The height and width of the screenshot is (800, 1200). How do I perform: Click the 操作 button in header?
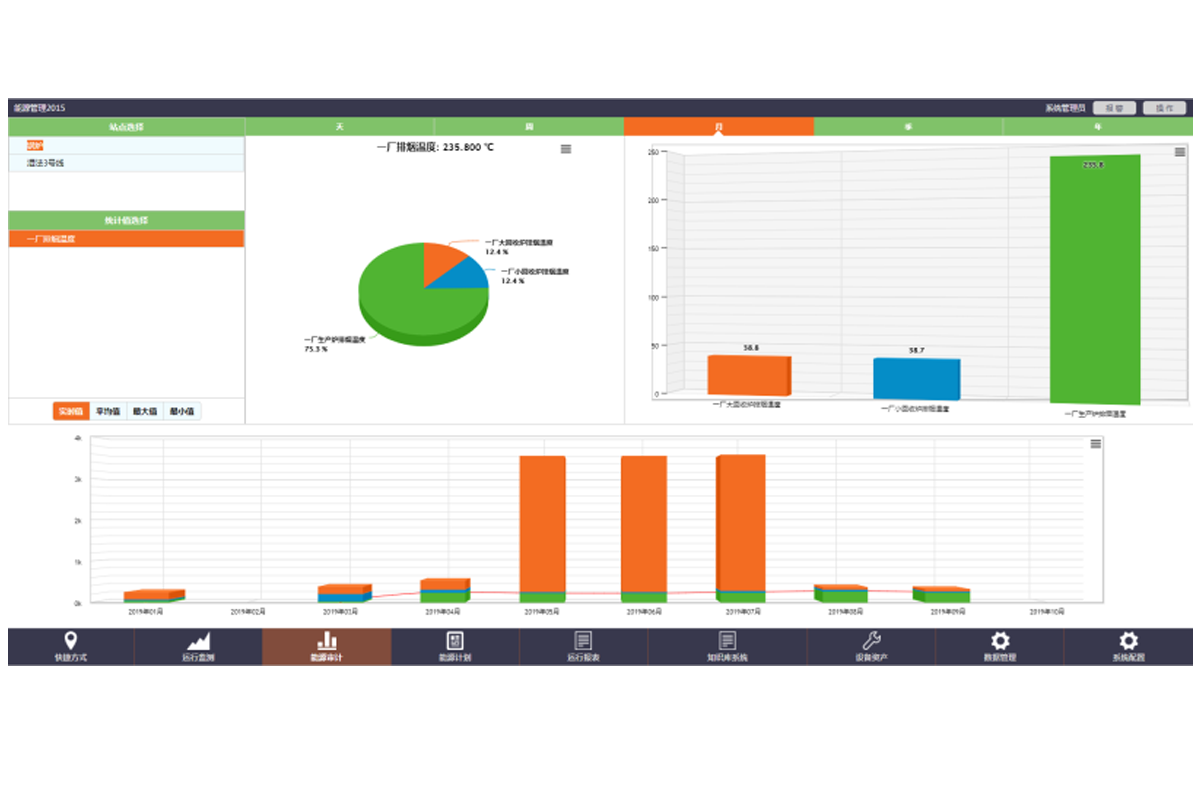tap(1164, 108)
